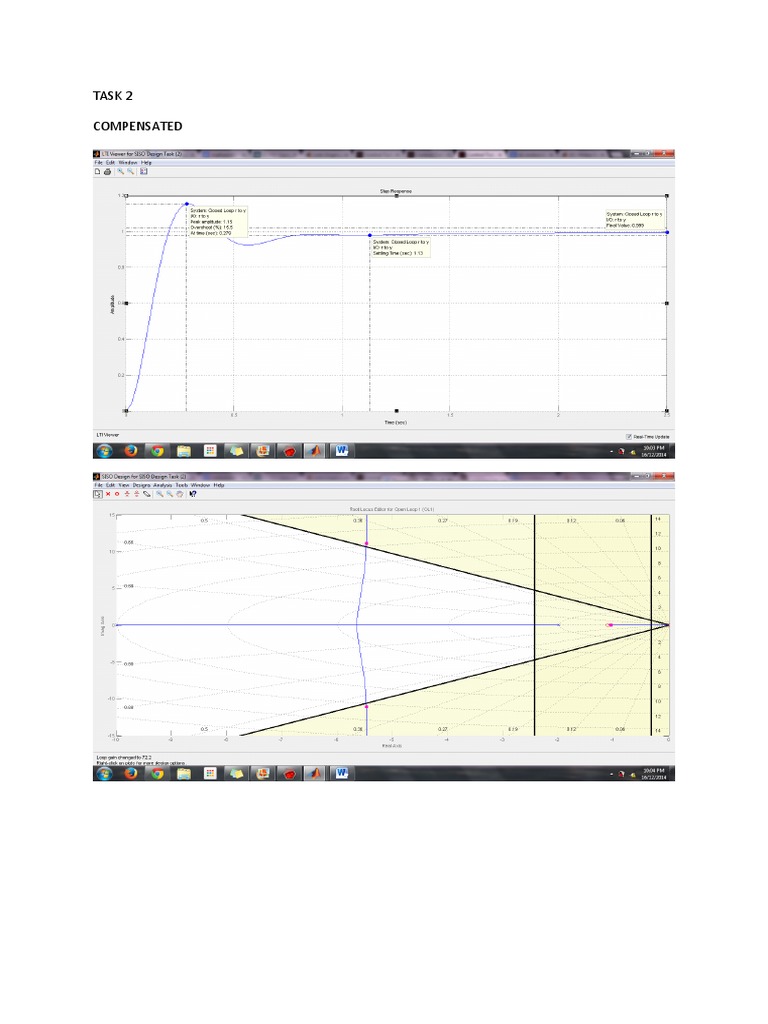The image size is (768, 1024).
Task: Open Word from the lower taskbar
Action: coord(342,773)
